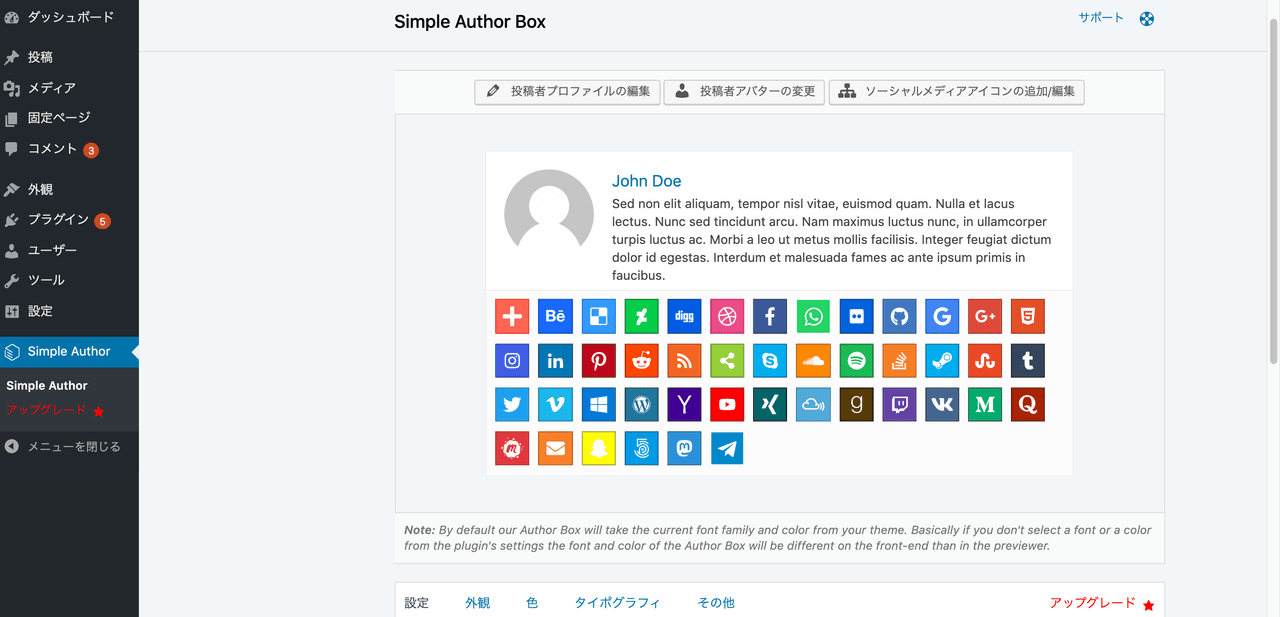Open the John Doe author link
The height and width of the screenshot is (617, 1280).
tap(646, 181)
